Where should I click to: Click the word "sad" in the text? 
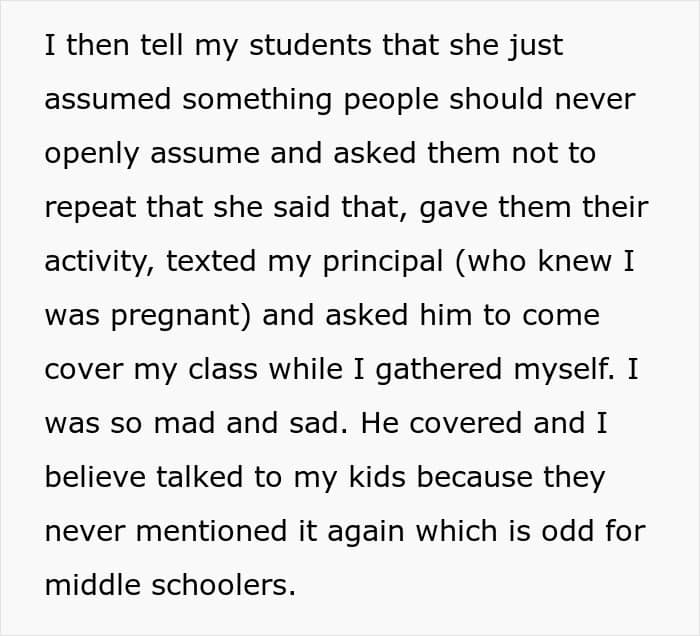point(304,424)
